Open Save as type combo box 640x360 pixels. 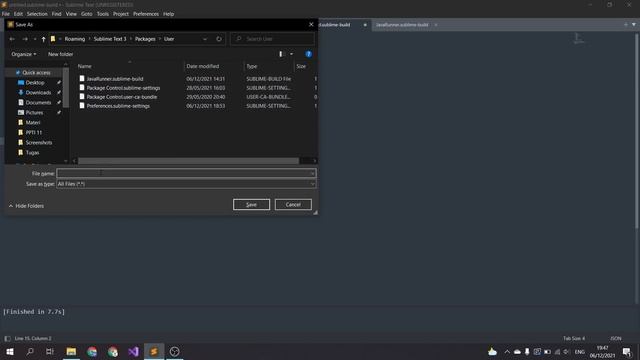coord(186,184)
